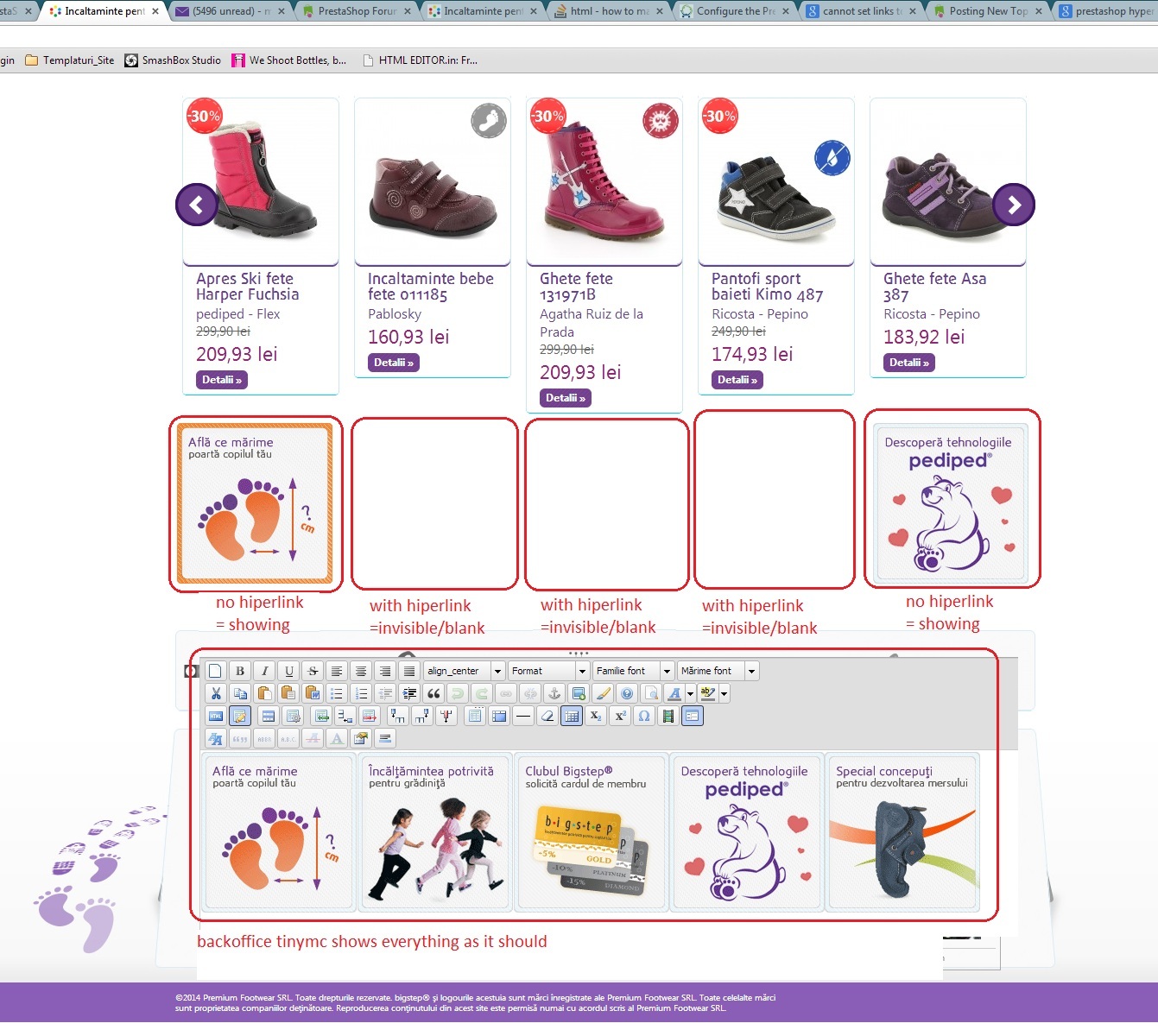Click Detalii for Apres Ski fete Harper Fuchsia
Image resolution: width=1158 pixels, height=1036 pixels.
222,380
